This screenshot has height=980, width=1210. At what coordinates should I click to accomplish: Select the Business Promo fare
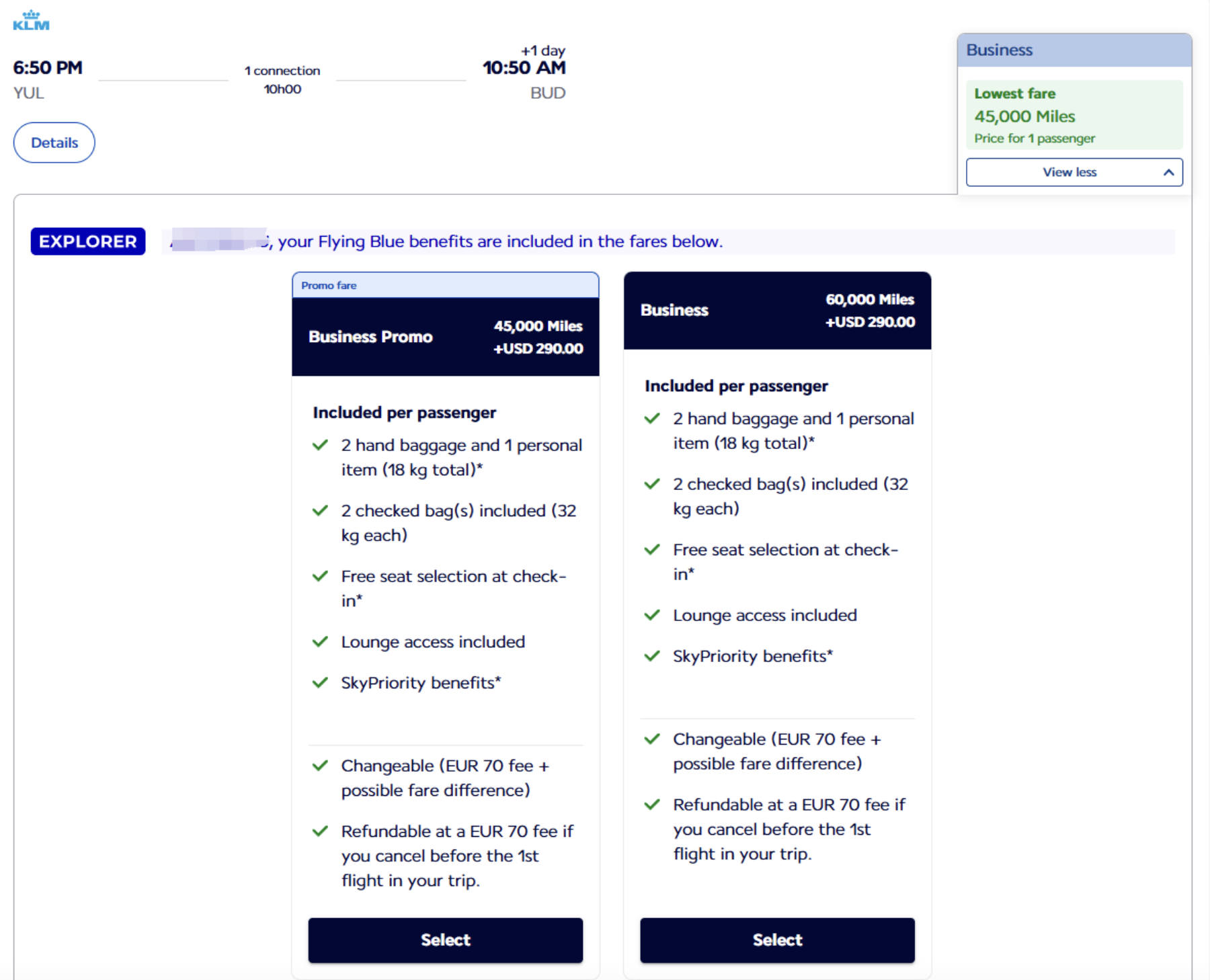(445, 940)
